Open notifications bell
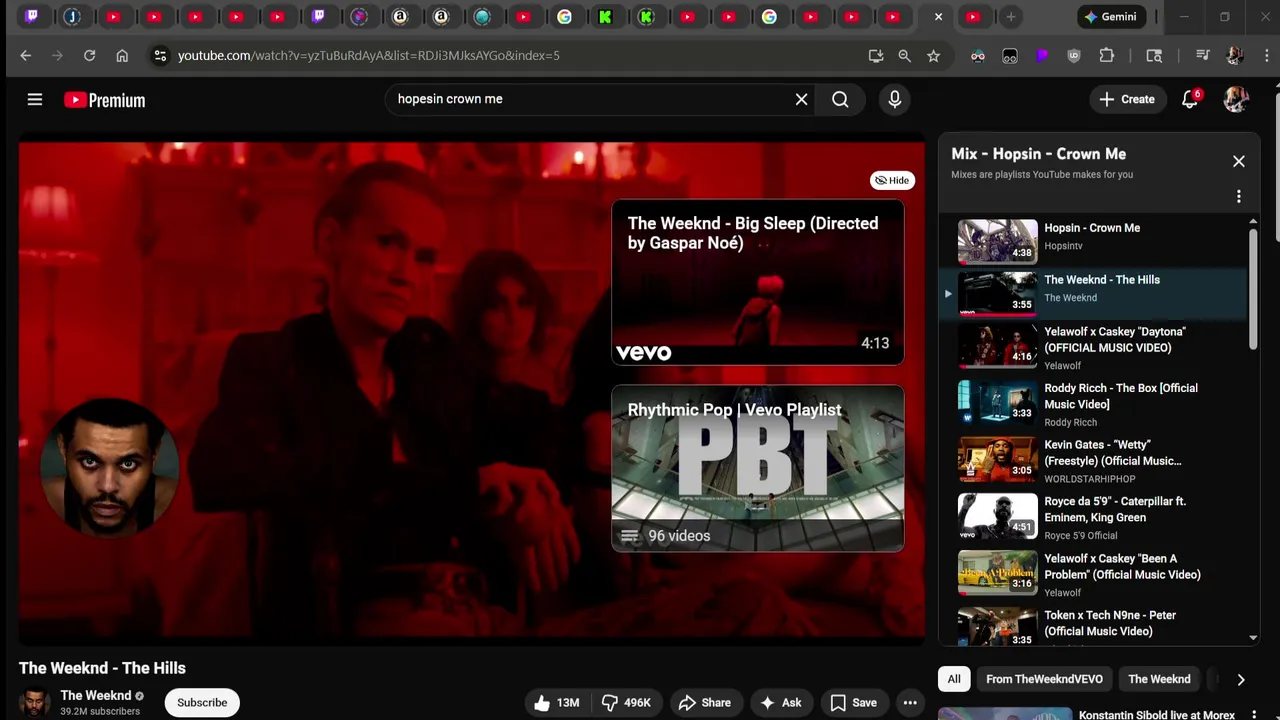The image size is (1280, 720). [1190, 99]
